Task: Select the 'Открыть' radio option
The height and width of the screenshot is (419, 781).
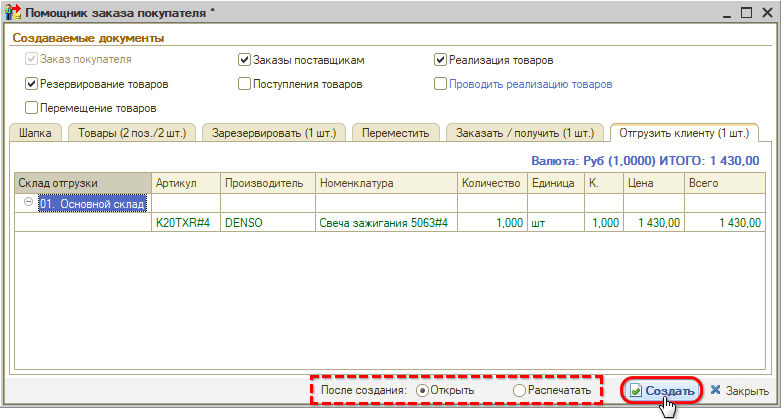Action: click(x=422, y=390)
